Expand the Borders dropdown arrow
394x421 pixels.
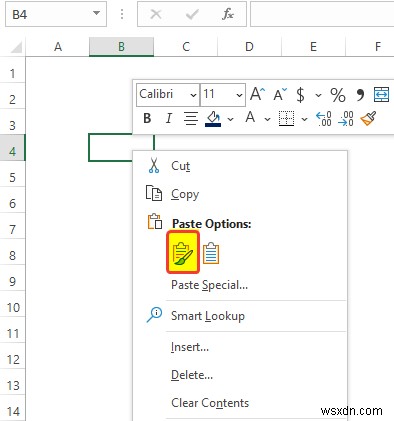(x=304, y=119)
